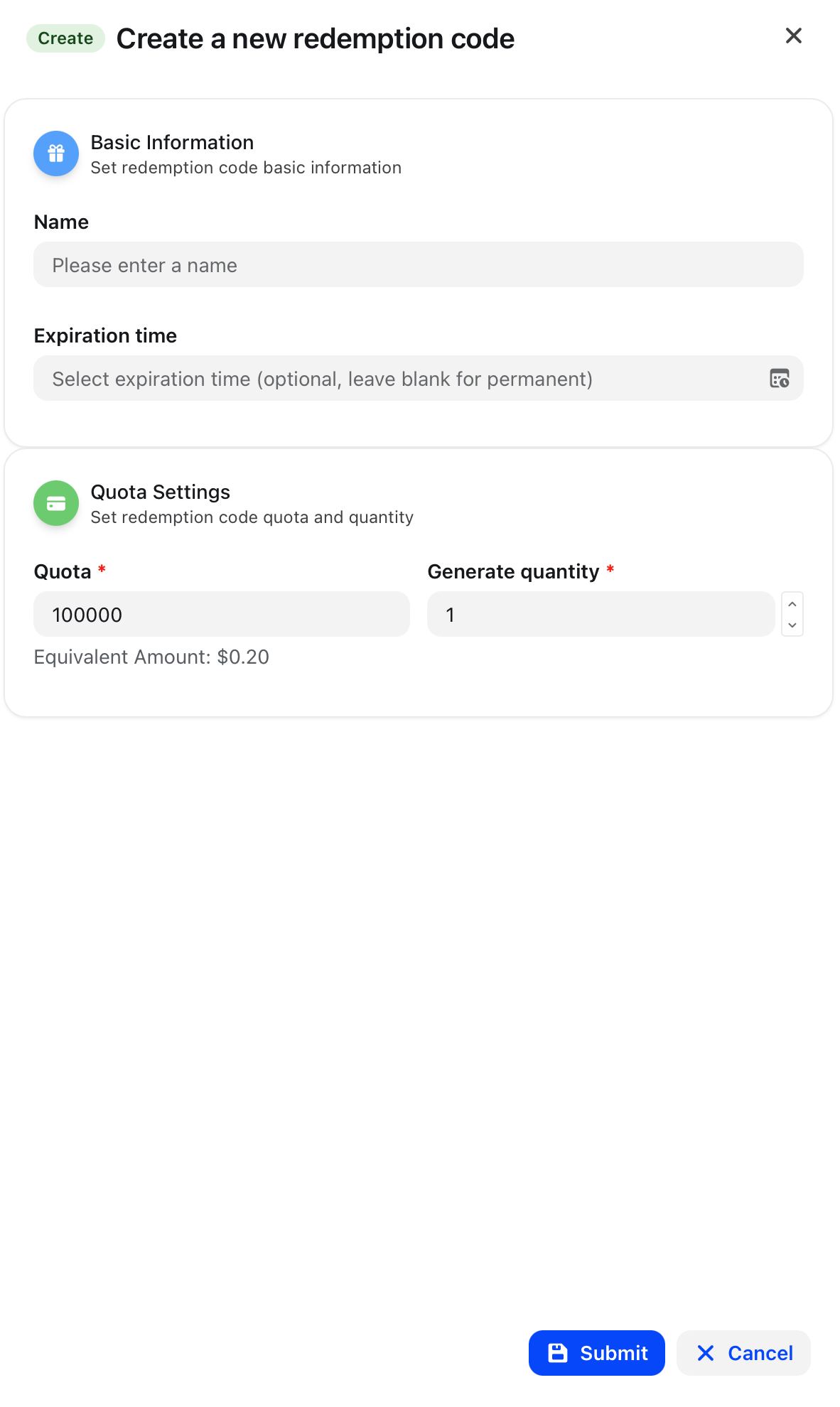Decrement Generate quantity with the down arrow
840x1407 pixels.
pyautogui.click(x=792, y=625)
